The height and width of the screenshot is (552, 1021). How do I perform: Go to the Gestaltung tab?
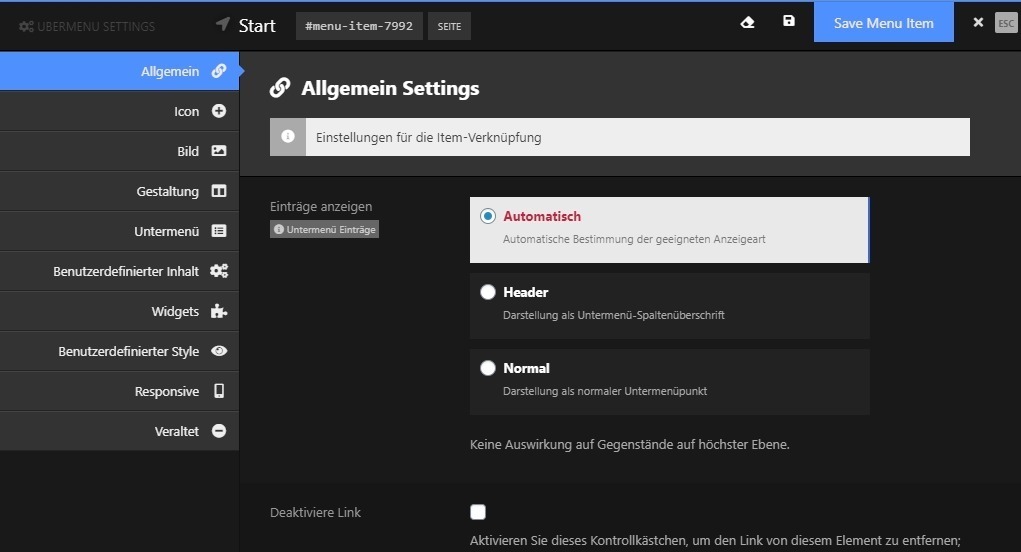point(119,191)
